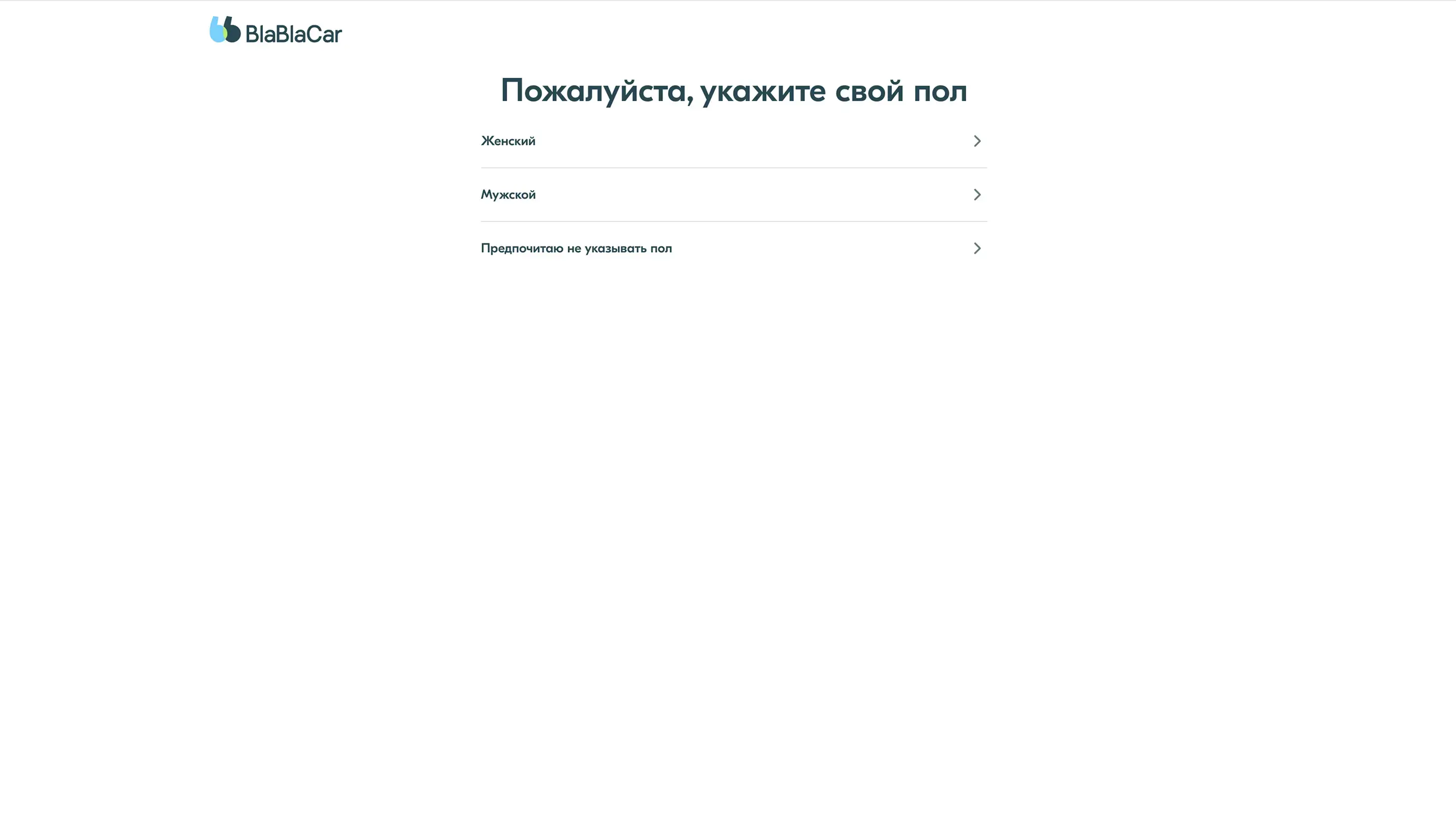Click the dark bubble of the logo
Screen dimensions: 1456x819
tap(234, 33)
